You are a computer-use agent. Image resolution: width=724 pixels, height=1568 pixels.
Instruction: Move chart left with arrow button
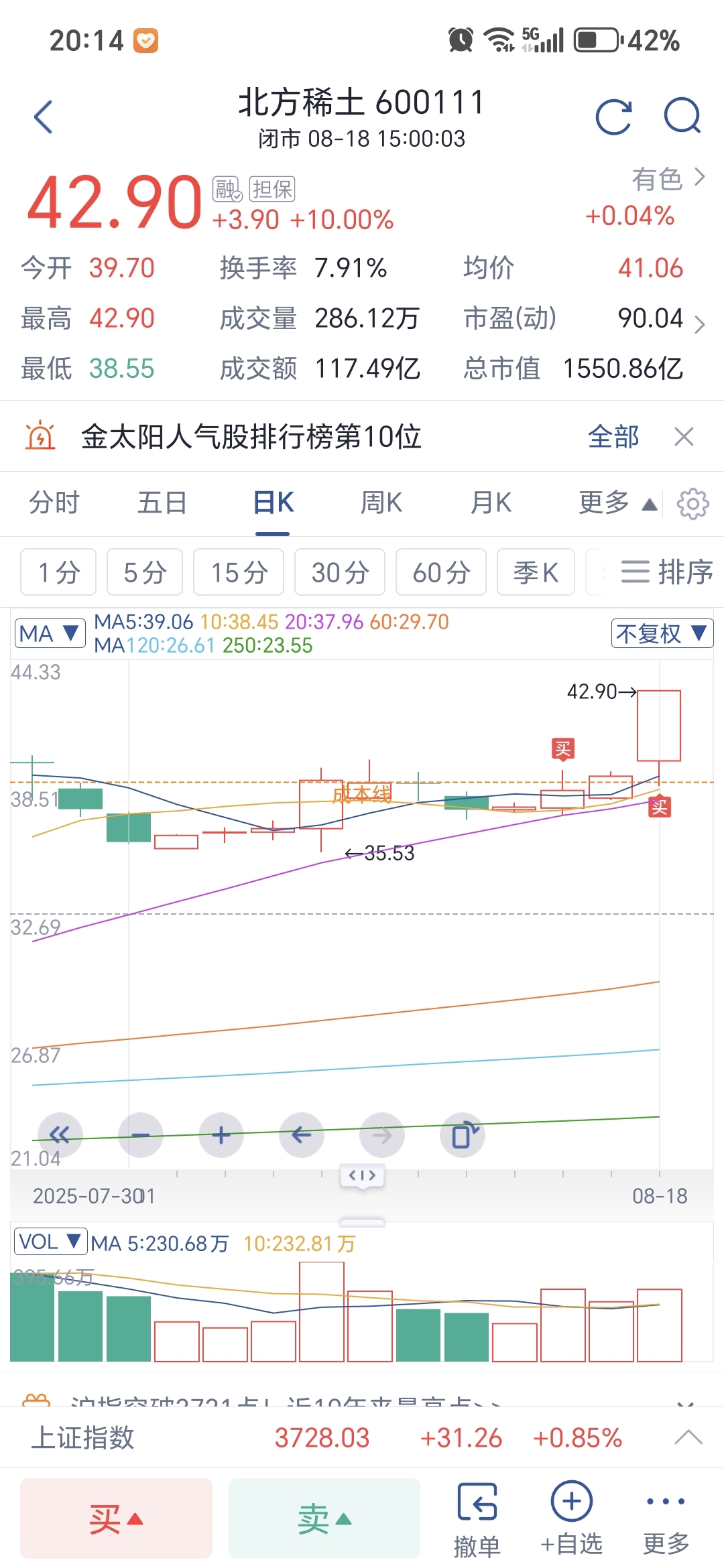pos(302,1135)
